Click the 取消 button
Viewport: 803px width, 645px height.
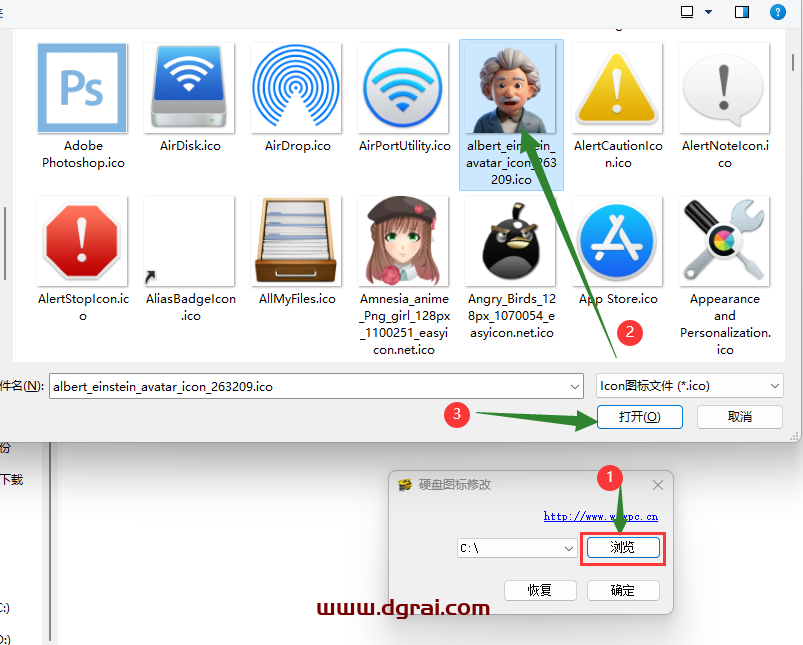[739, 417]
